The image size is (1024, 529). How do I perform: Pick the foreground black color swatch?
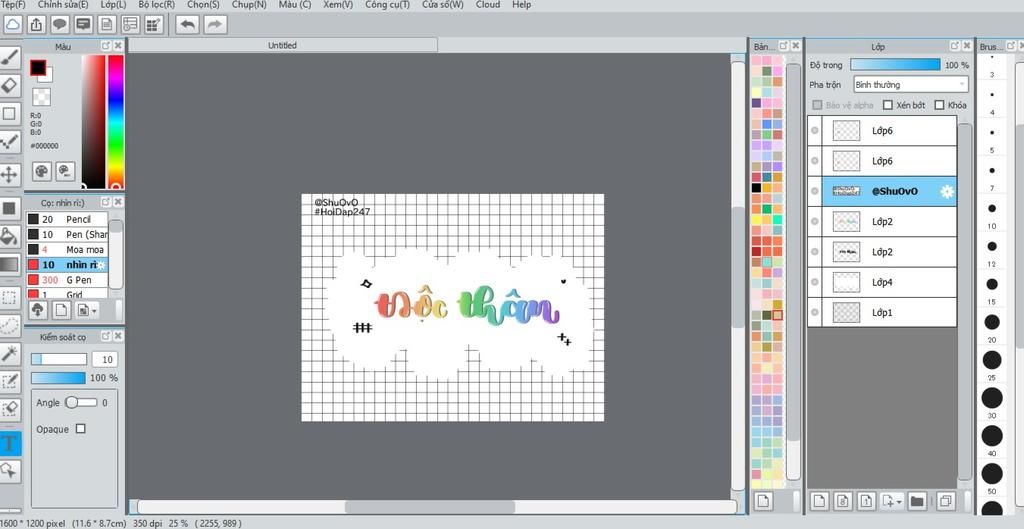(37, 67)
